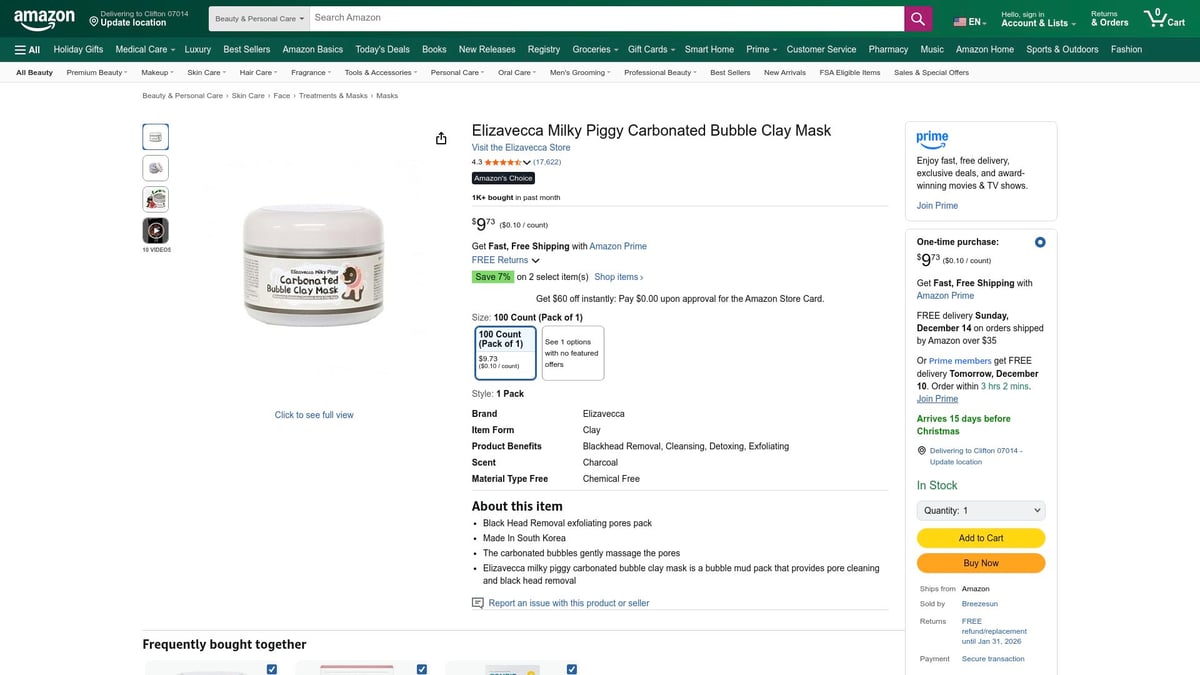Expand the FREE Returns details chevron
Screen dimensions: 1200x675
(535, 259)
